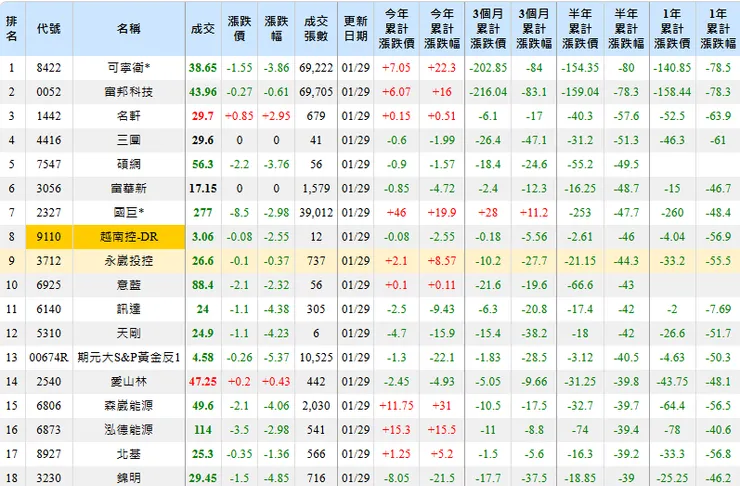This screenshot has height=486, width=740.
Task: Sort by 3個月累計漲跌幅 header
Action: 534,28
